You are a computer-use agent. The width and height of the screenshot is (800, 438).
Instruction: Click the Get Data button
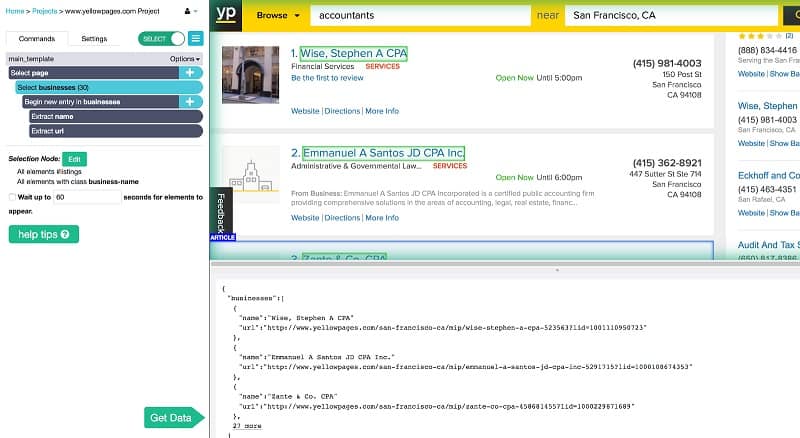174,418
